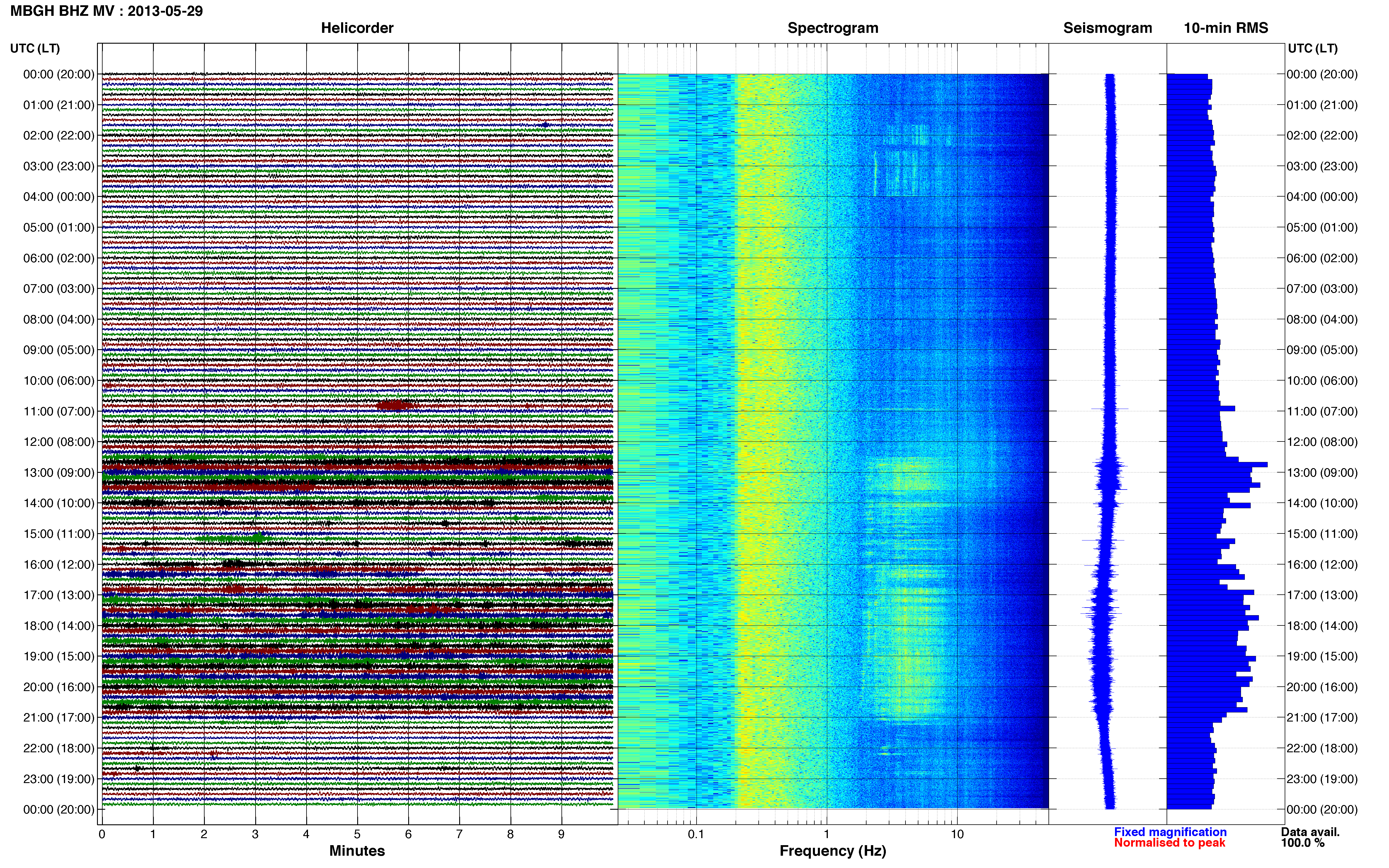Click "04:00 (00:00)" on the Helicorder time axis
The image size is (1389, 868).
59,197
